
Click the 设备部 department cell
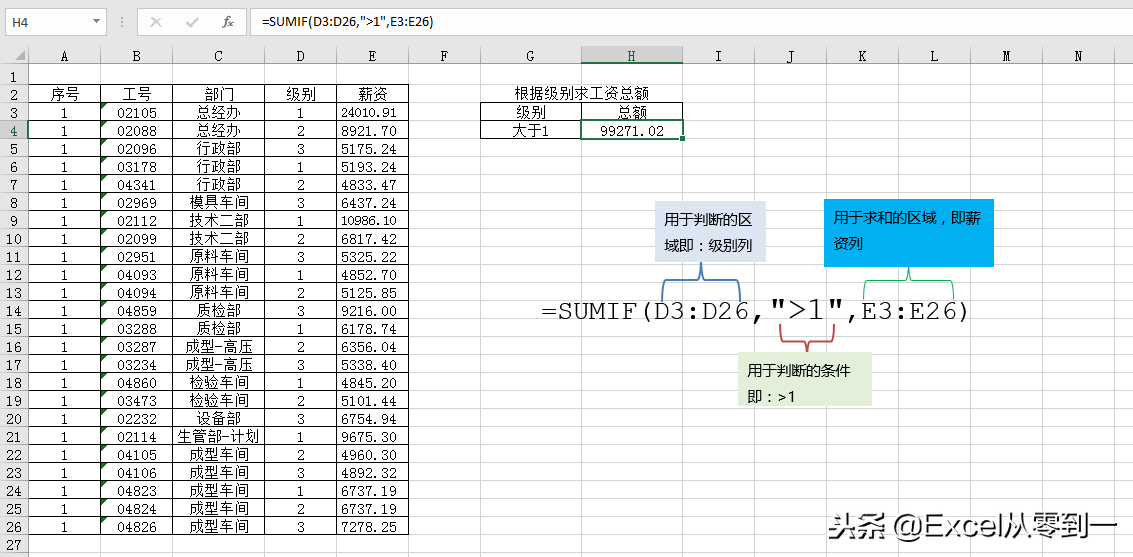(218, 418)
